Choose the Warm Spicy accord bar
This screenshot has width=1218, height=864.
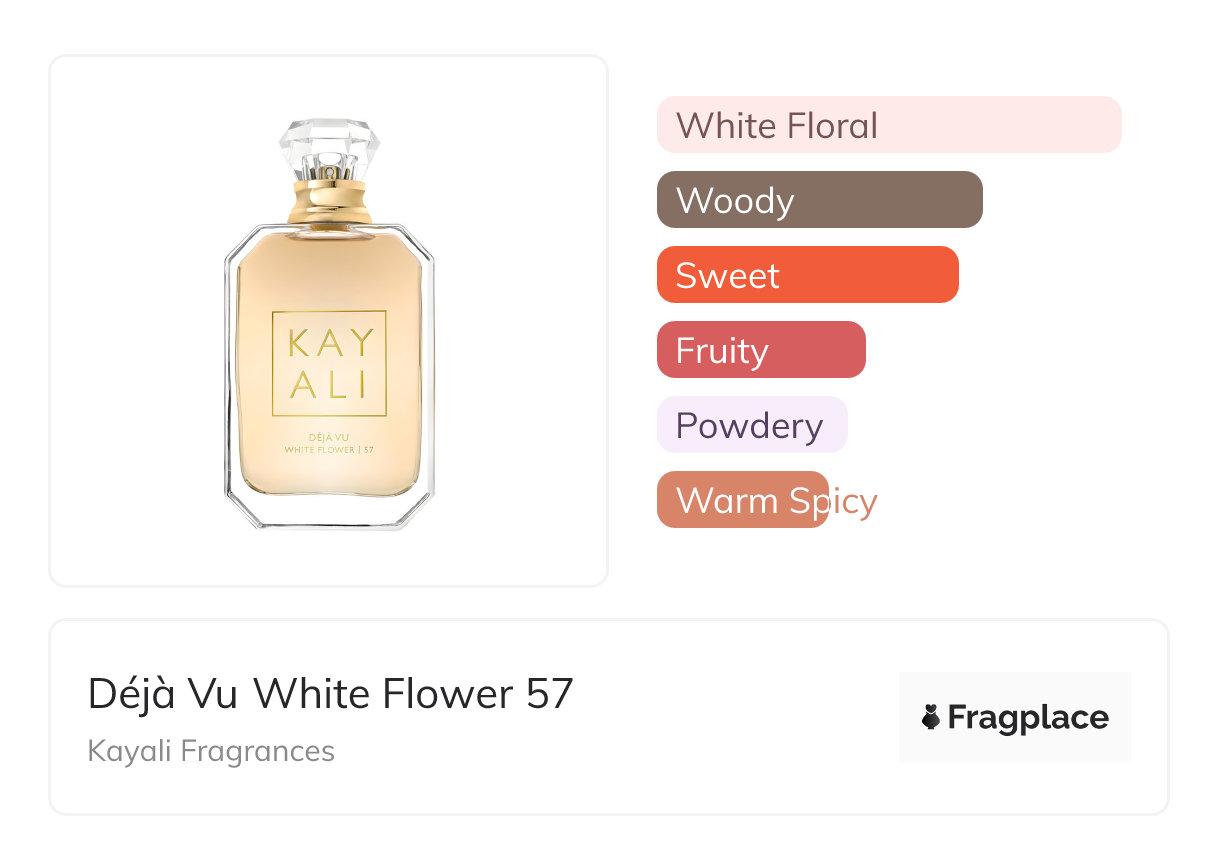point(743,500)
